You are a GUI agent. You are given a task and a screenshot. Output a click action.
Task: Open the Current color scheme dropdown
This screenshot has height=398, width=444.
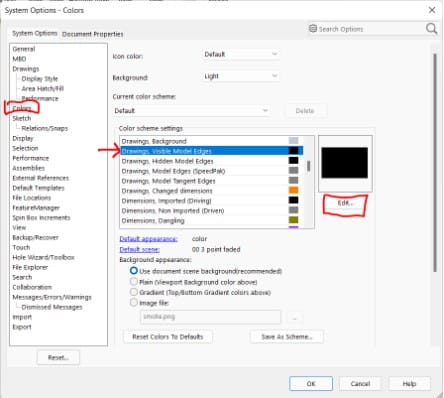pyautogui.click(x=191, y=111)
